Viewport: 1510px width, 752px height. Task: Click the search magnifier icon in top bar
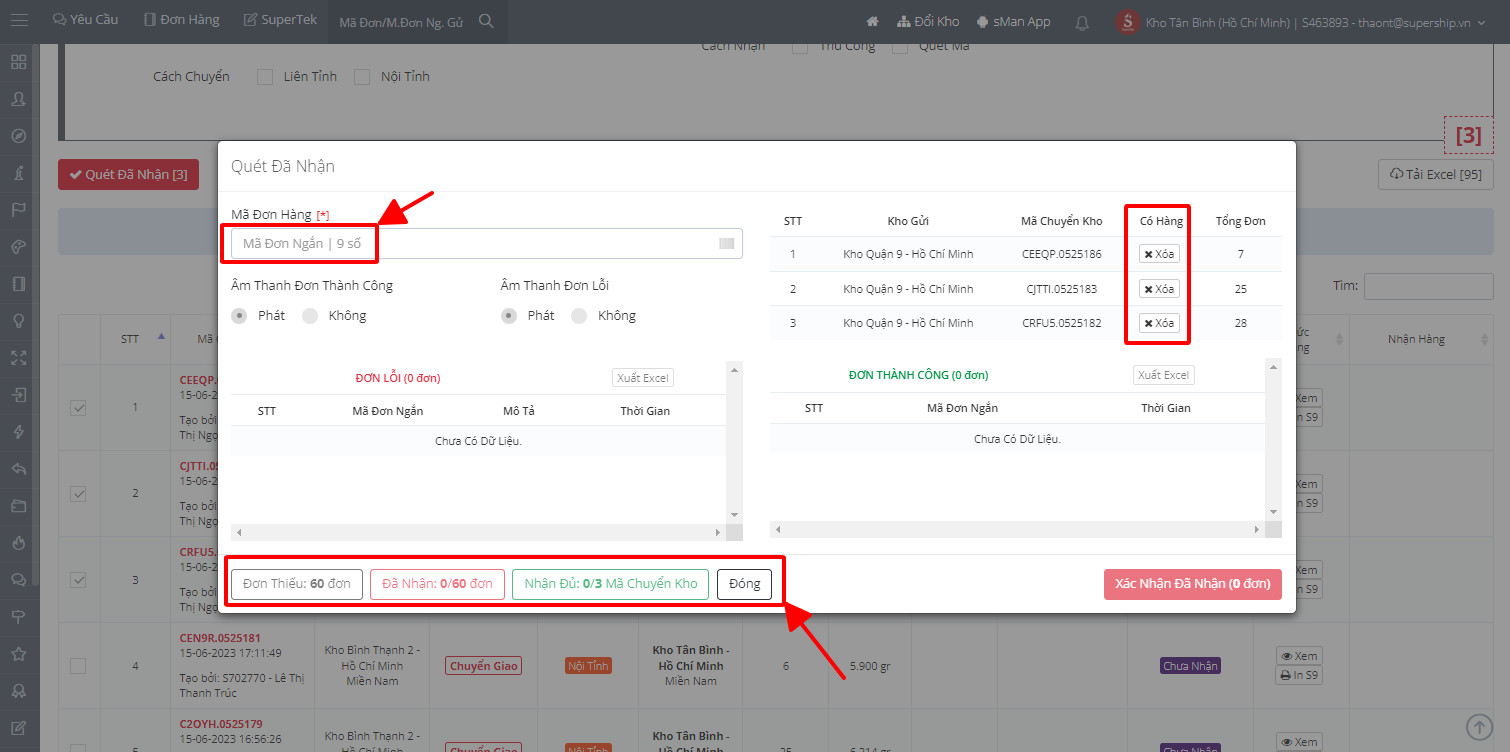(486, 21)
